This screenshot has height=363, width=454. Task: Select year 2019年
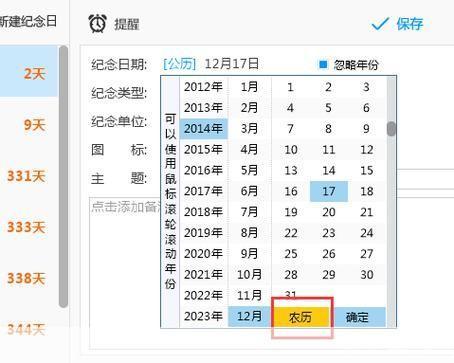[x=203, y=233]
